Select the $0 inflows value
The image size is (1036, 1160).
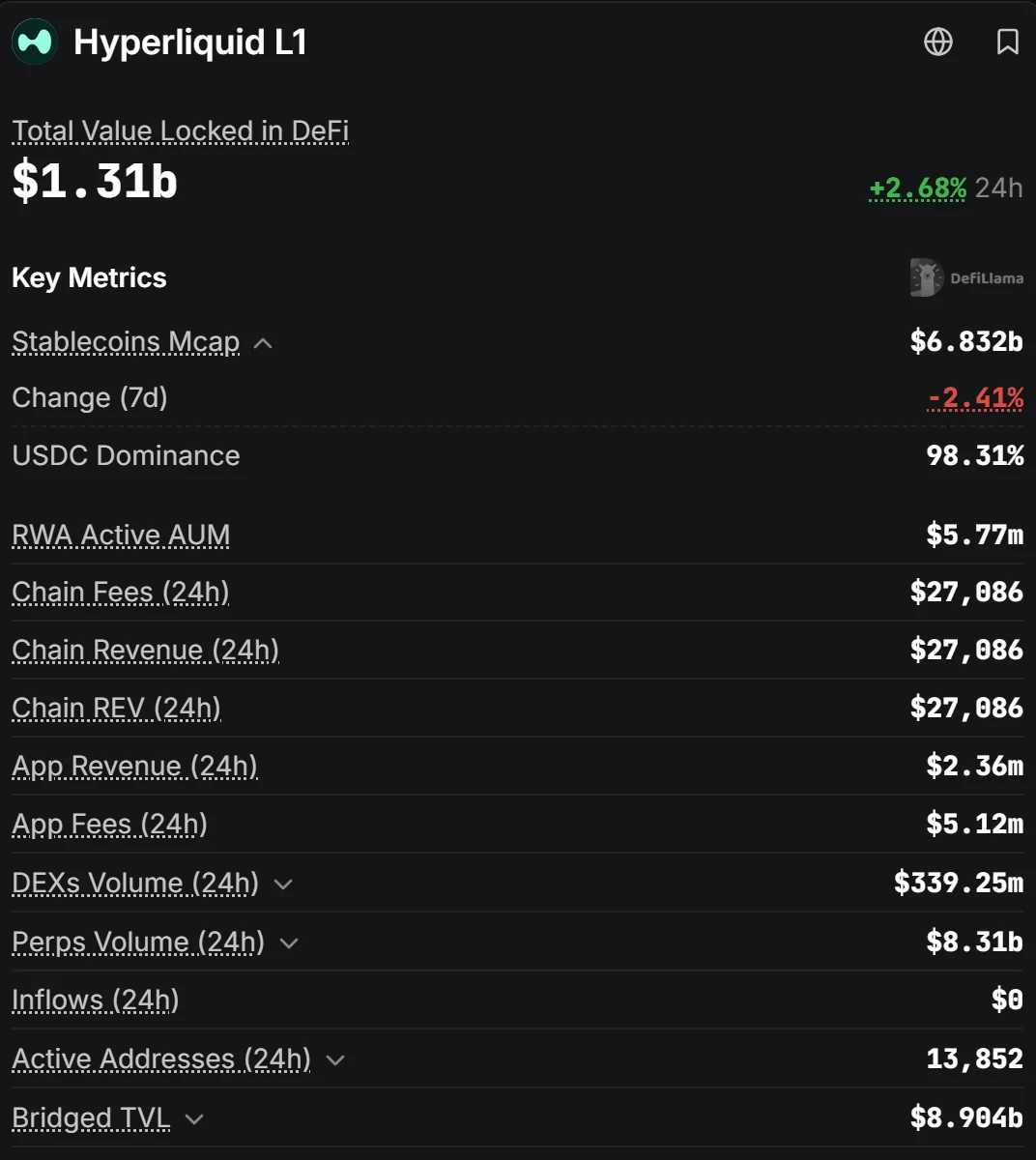point(1007,1000)
